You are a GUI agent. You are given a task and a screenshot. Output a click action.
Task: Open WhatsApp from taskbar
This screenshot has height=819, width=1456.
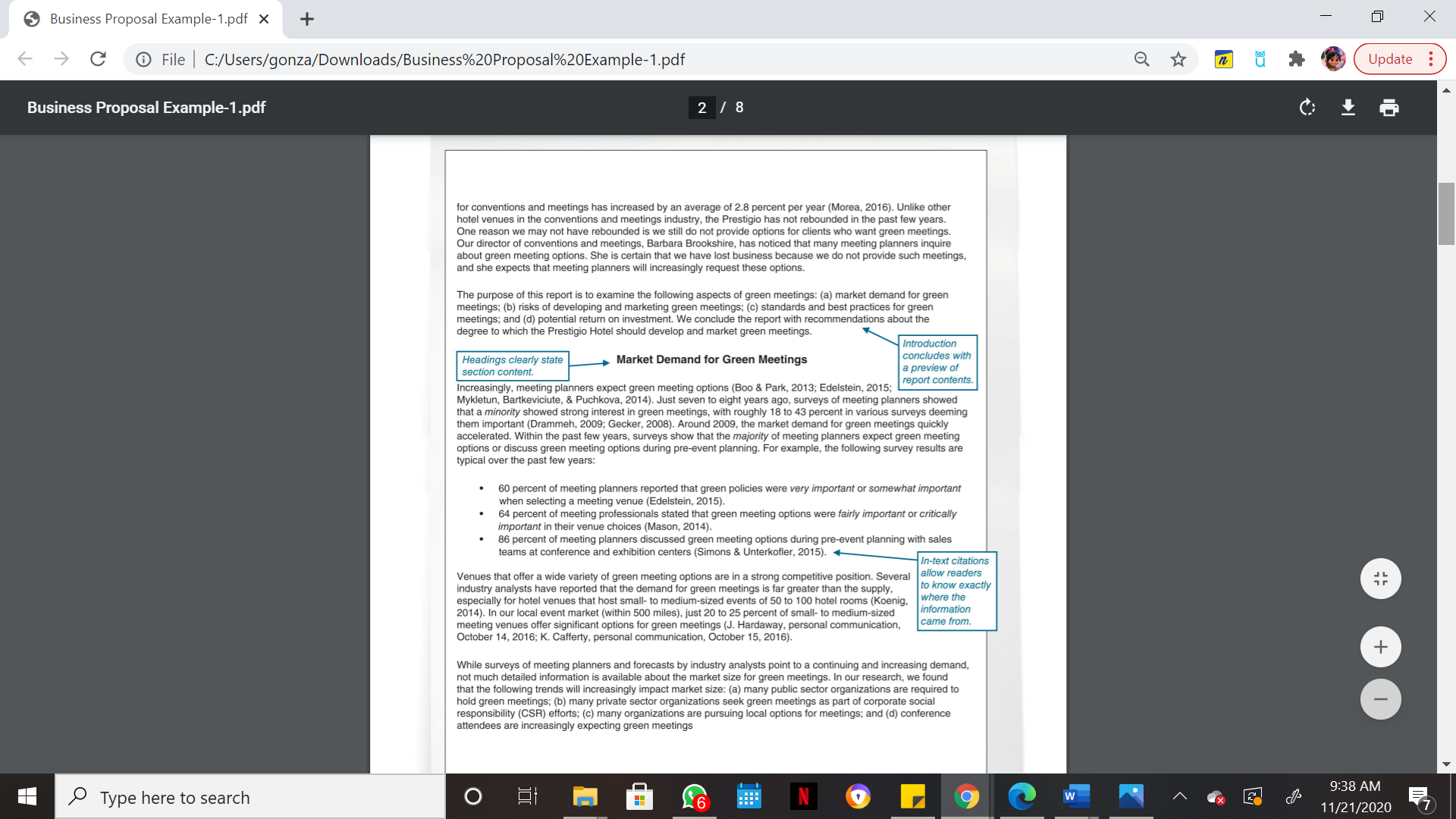(x=694, y=797)
